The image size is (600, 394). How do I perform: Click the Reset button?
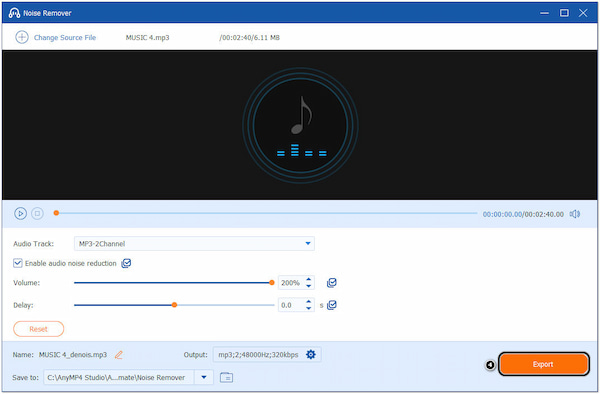(39, 329)
